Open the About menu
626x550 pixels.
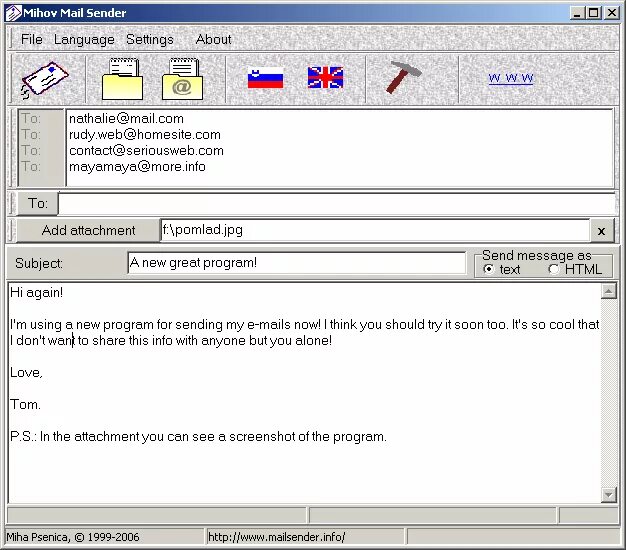coord(213,39)
